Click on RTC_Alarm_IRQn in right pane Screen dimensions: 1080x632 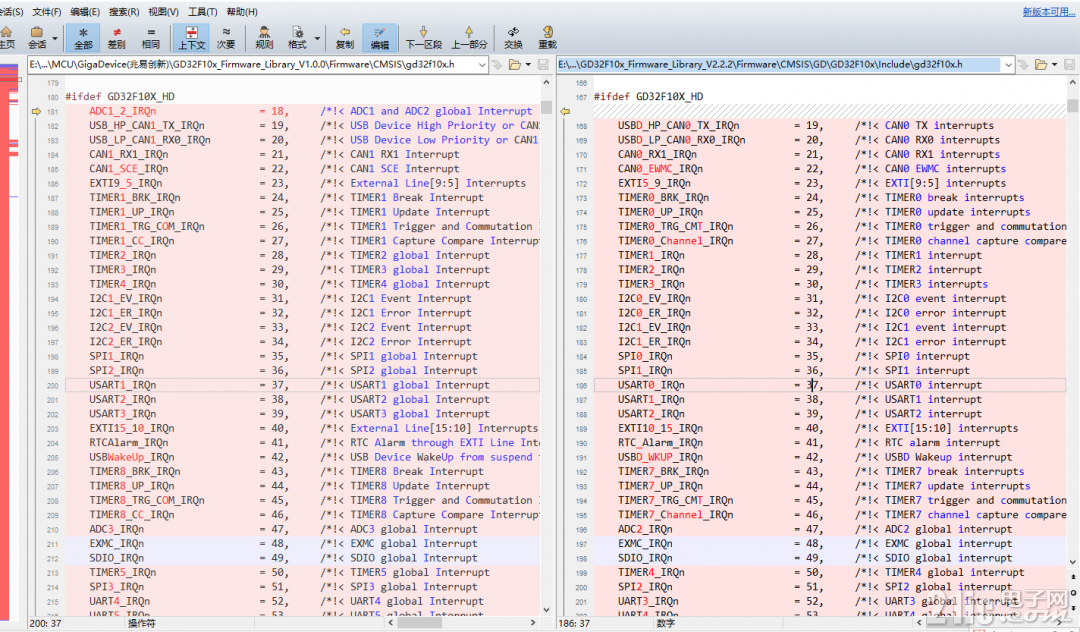point(660,443)
